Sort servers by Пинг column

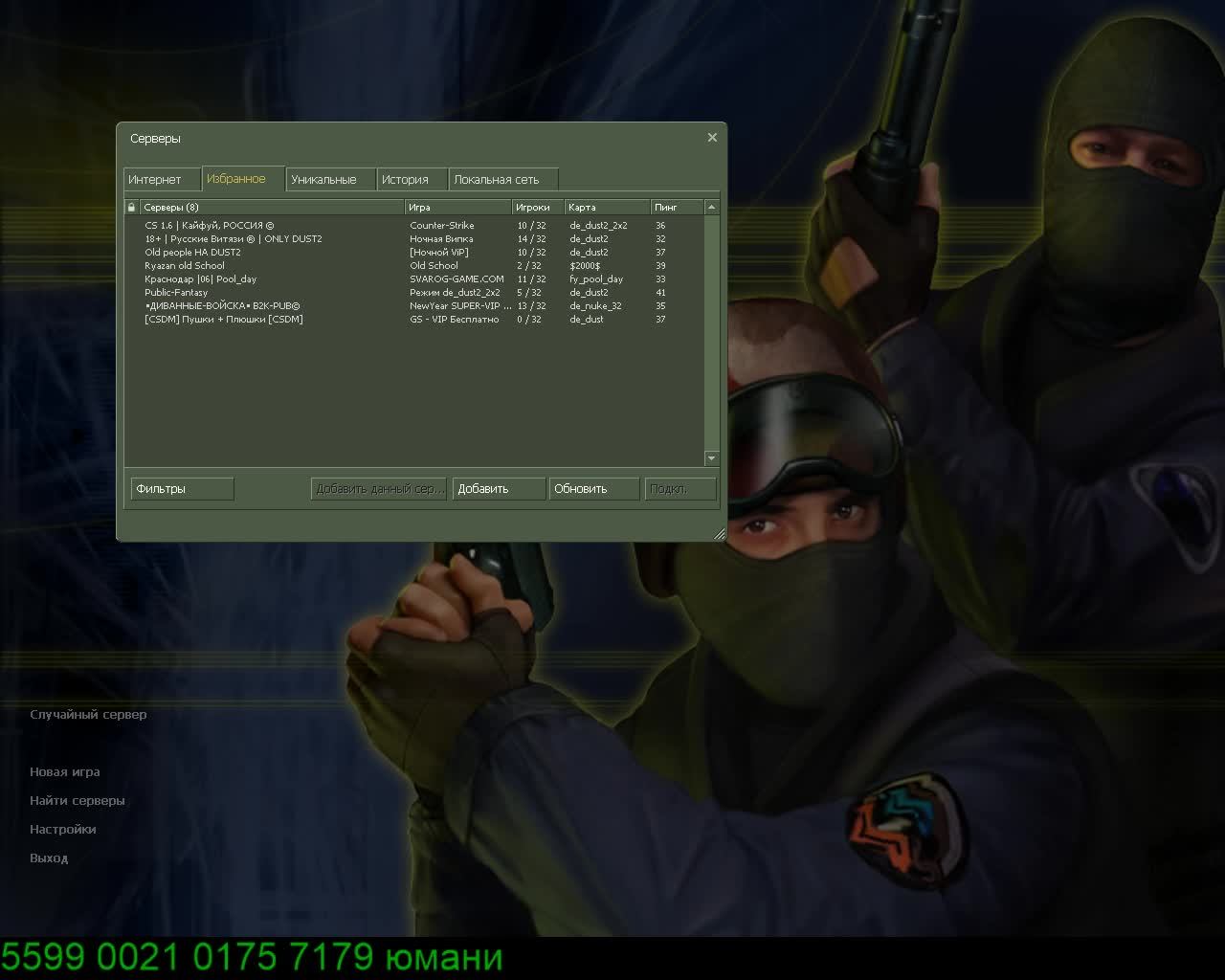tap(676, 207)
